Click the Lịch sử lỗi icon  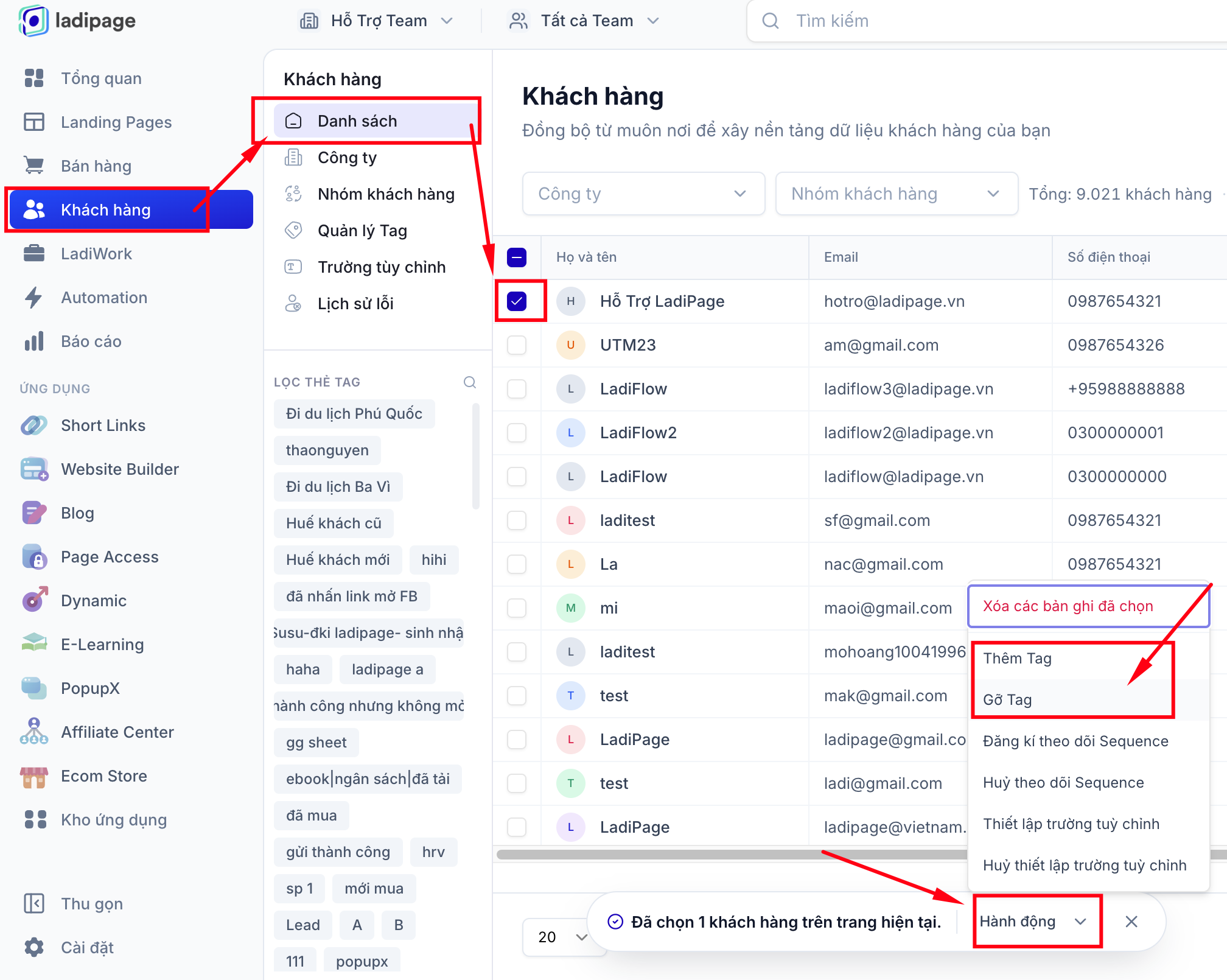pos(293,303)
